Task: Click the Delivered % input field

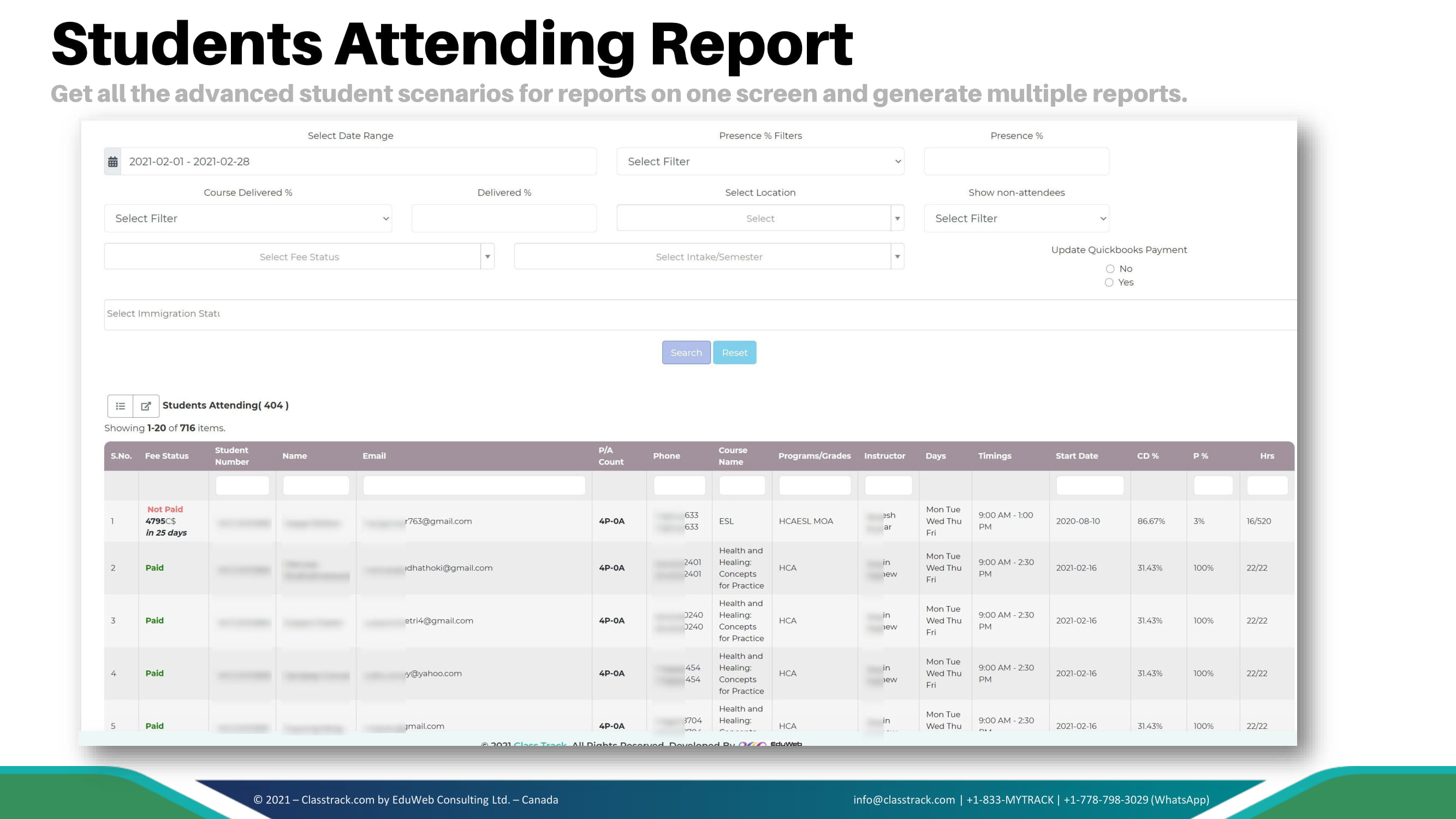Action: (x=503, y=219)
